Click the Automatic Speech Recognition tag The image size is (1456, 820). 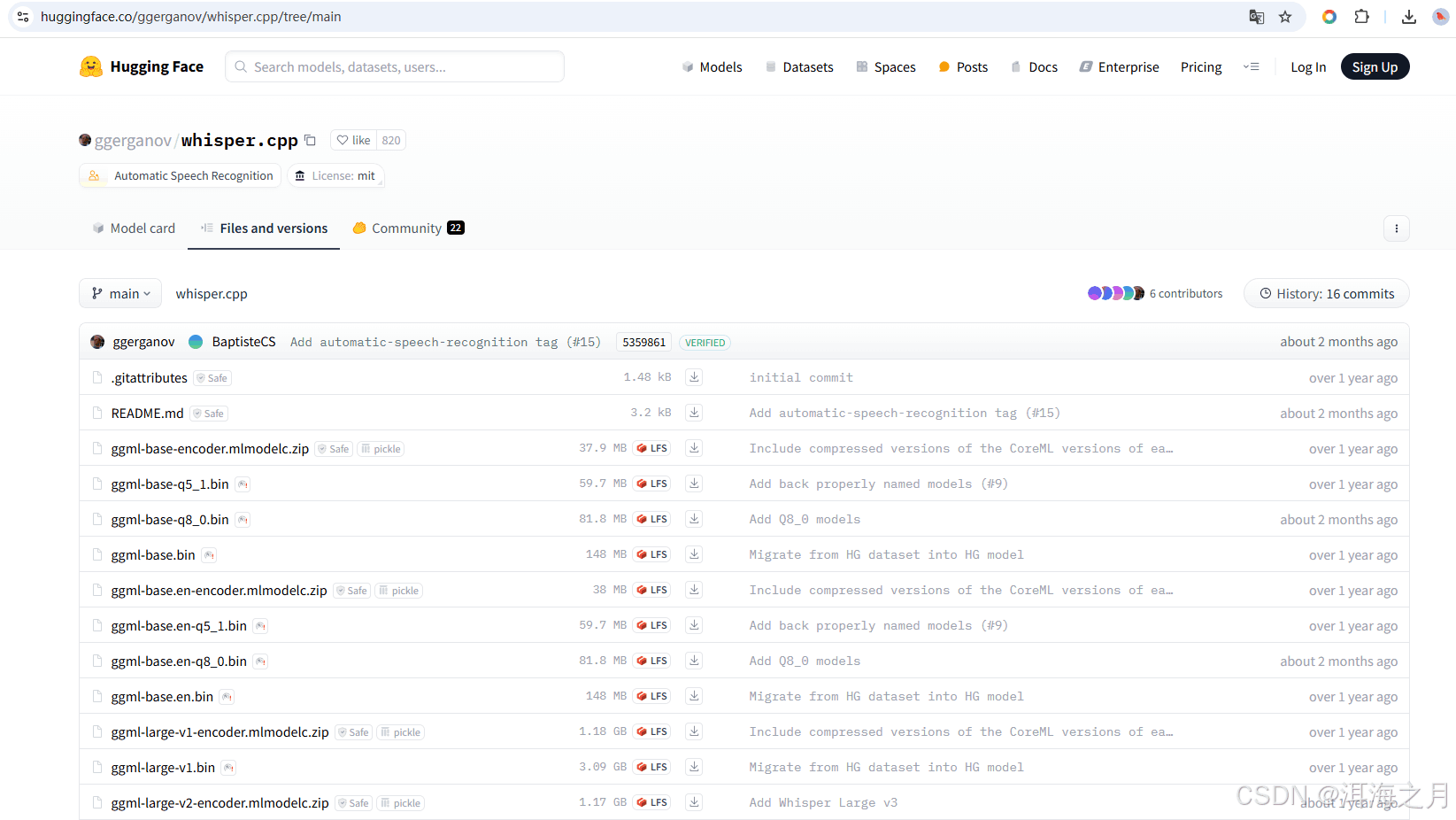tap(193, 176)
